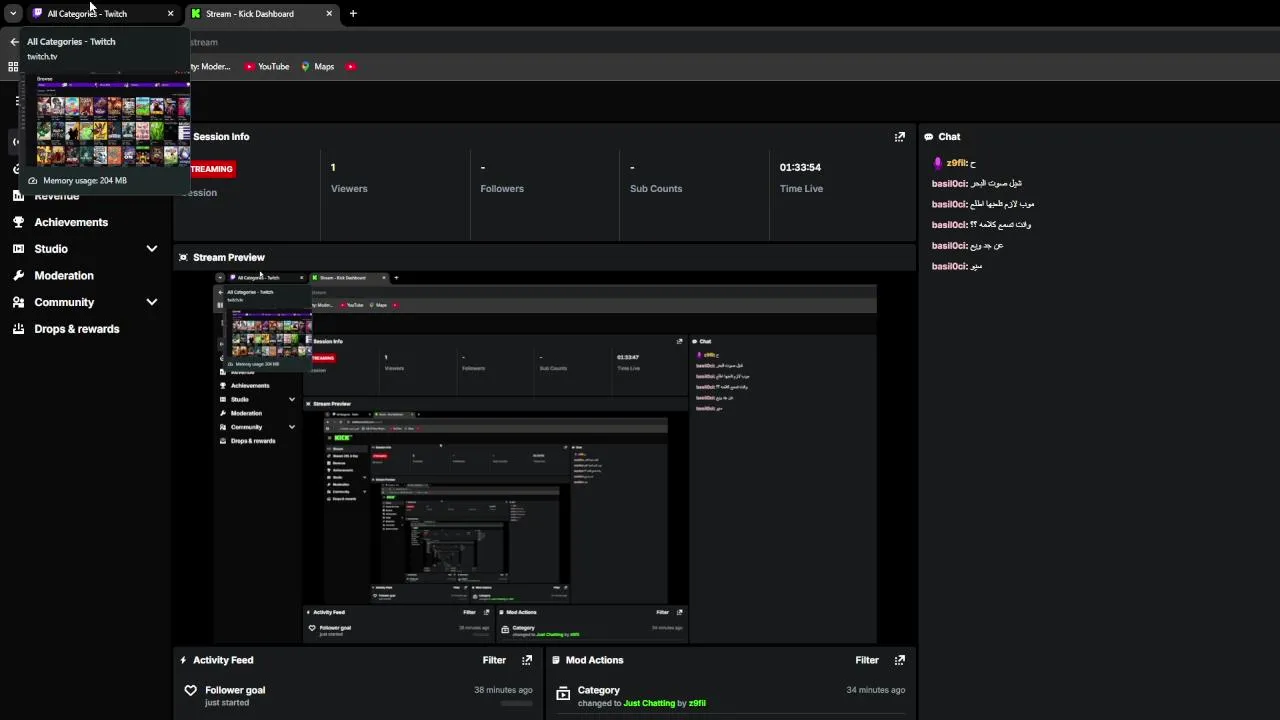1280x720 pixels.
Task: Click the Follower goal heart icon
Action: (x=191, y=691)
